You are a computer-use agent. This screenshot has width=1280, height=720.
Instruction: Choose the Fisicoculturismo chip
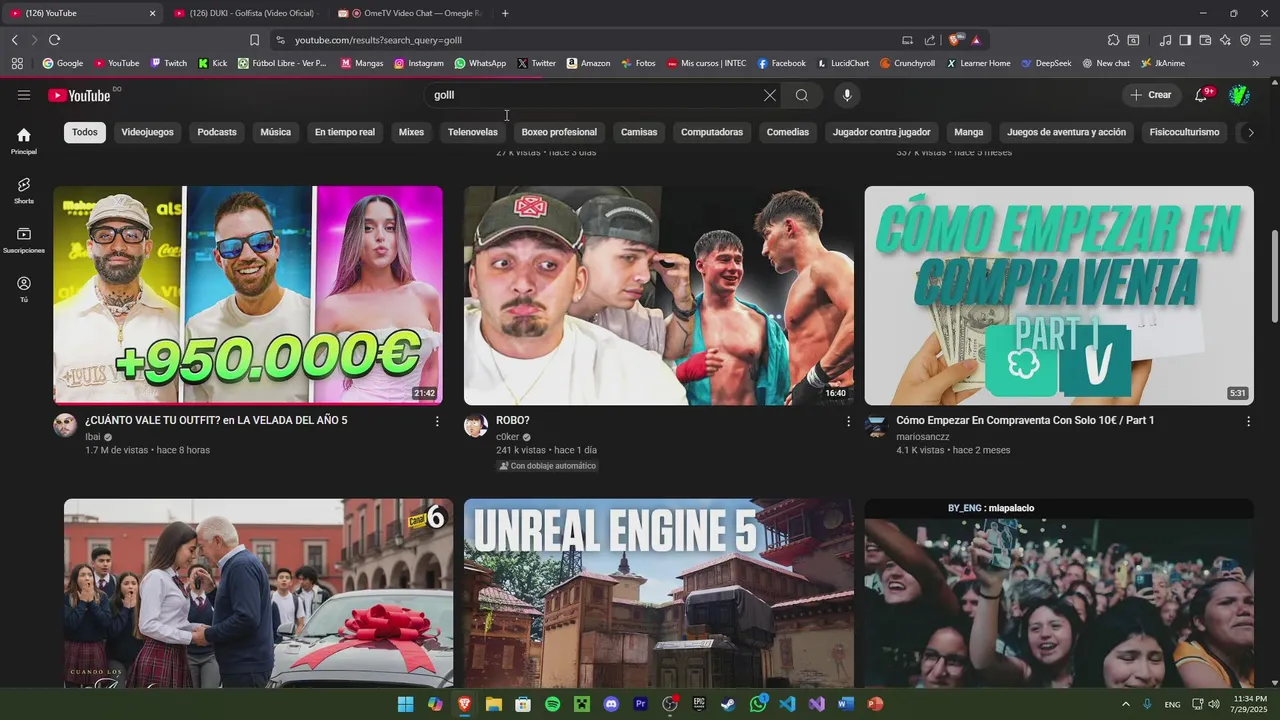(1184, 132)
